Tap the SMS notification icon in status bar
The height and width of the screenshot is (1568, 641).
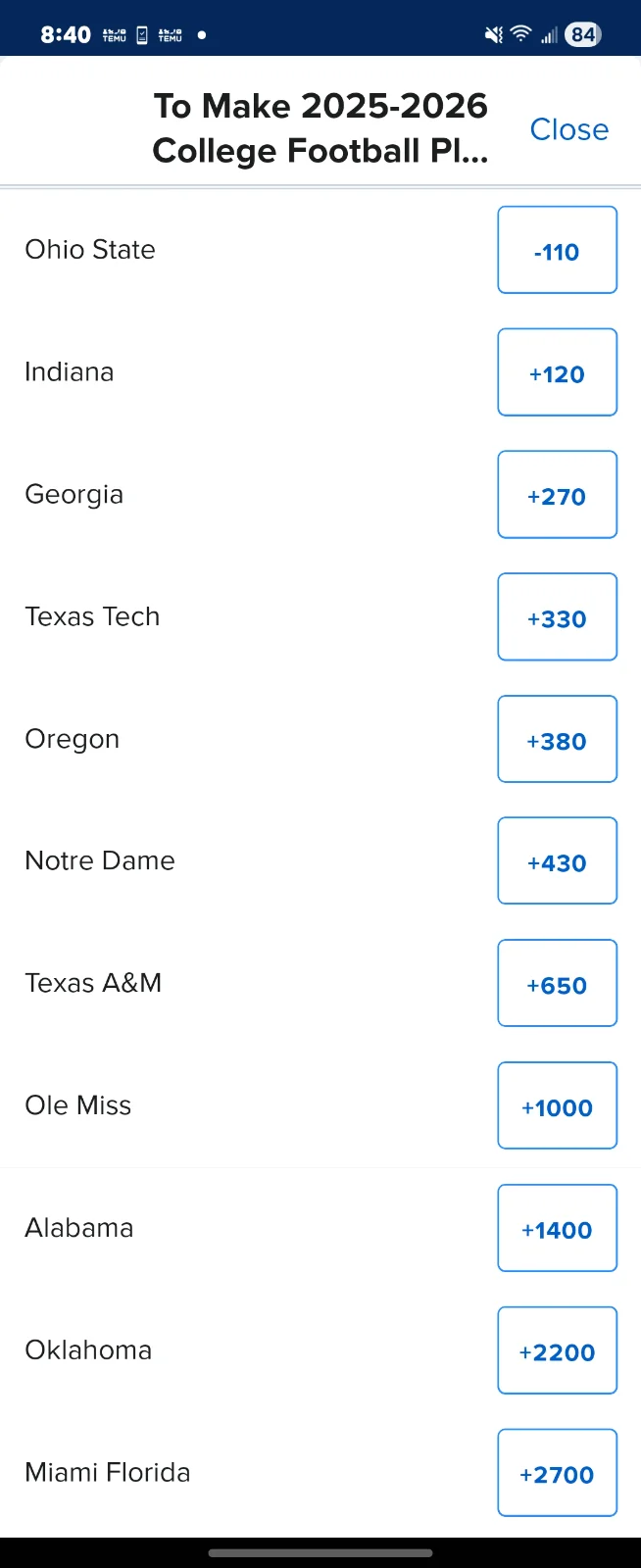click(141, 33)
